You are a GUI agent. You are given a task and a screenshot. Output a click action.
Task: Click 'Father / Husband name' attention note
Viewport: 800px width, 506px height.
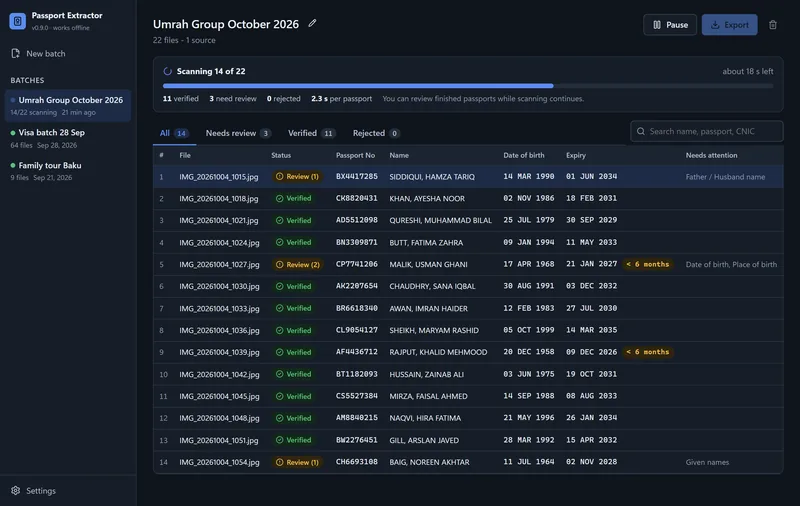point(725,177)
